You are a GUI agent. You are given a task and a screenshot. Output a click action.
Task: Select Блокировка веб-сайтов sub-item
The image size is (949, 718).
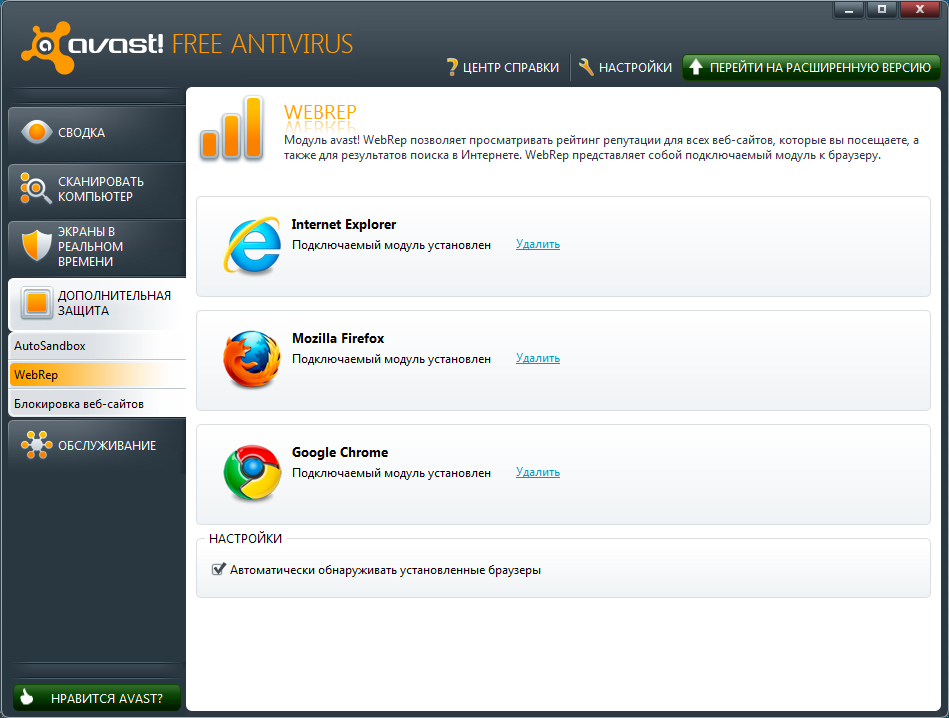97,404
